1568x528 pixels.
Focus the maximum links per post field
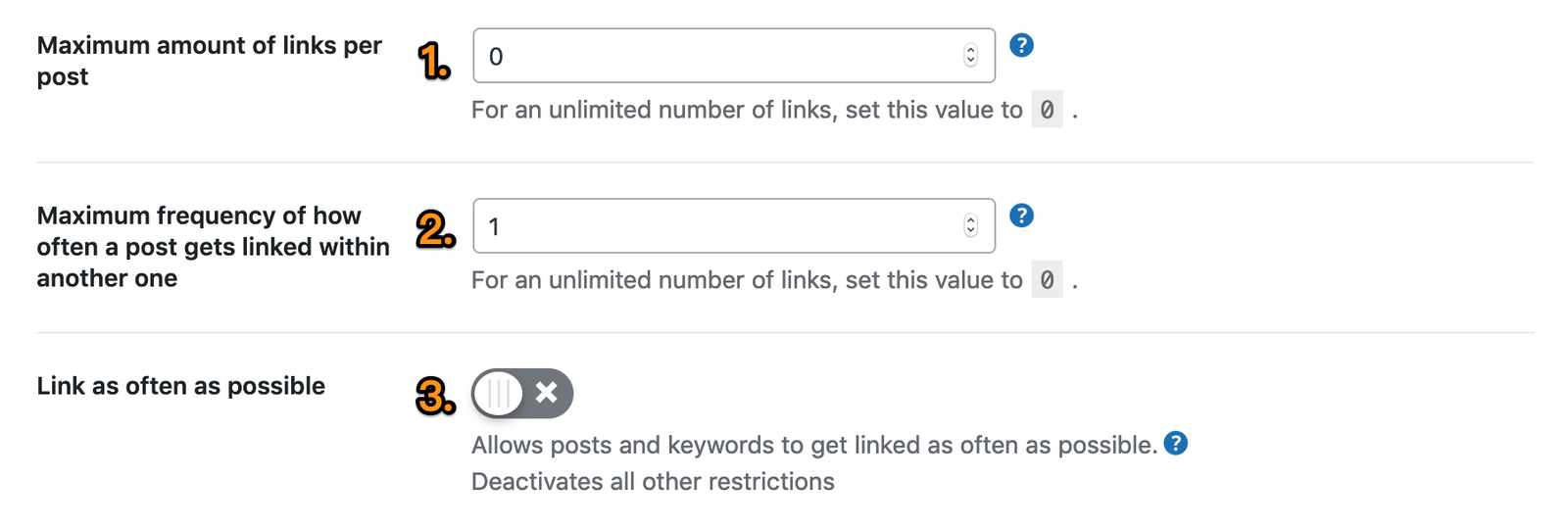[715, 56]
